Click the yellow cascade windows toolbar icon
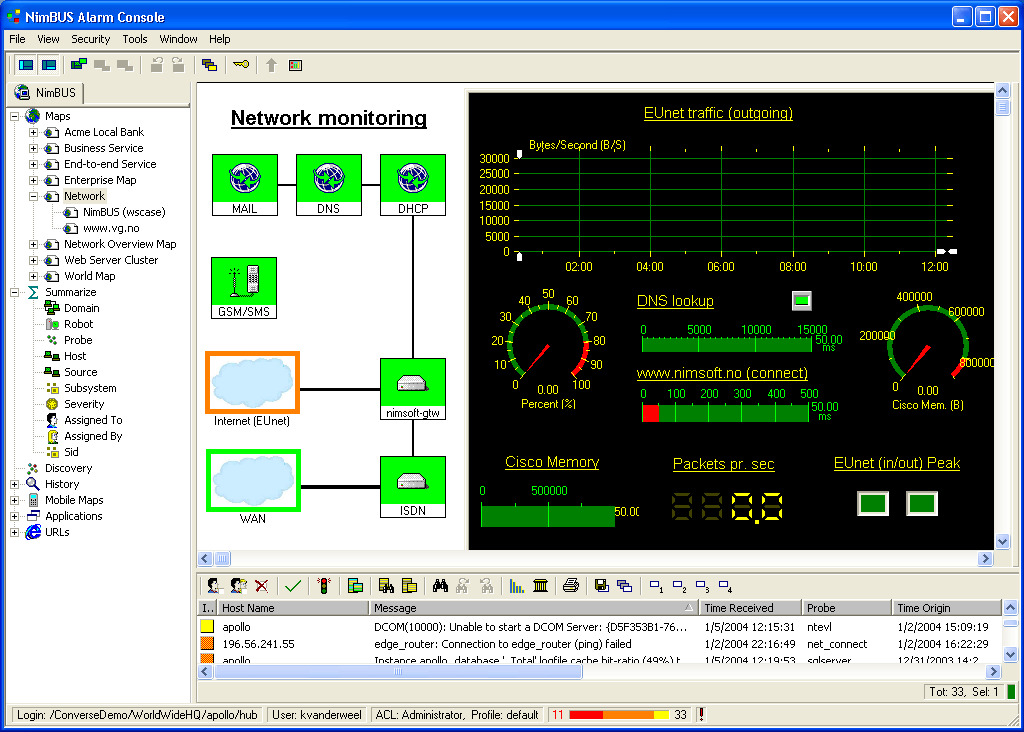The height and width of the screenshot is (732, 1024). 209,65
